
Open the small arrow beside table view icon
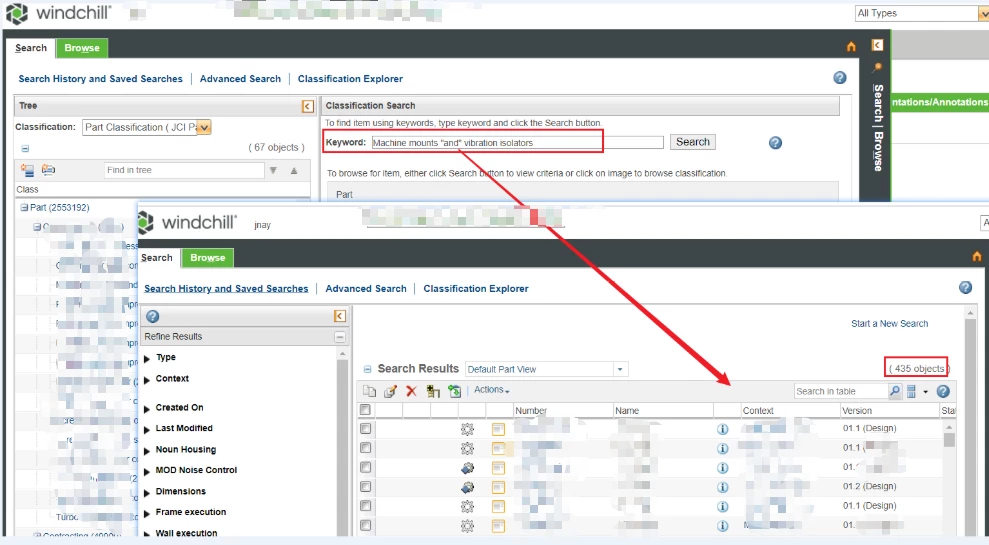point(925,392)
